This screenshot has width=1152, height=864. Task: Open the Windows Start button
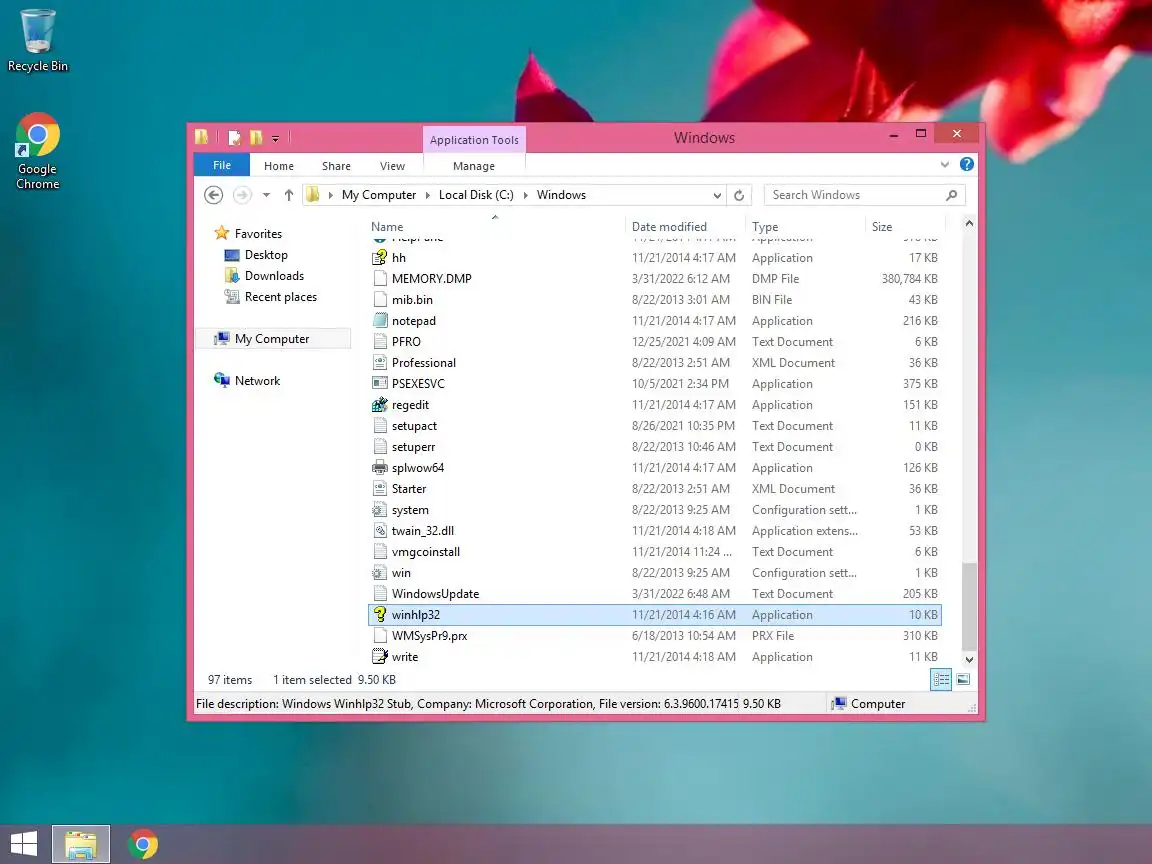coord(24,844)
